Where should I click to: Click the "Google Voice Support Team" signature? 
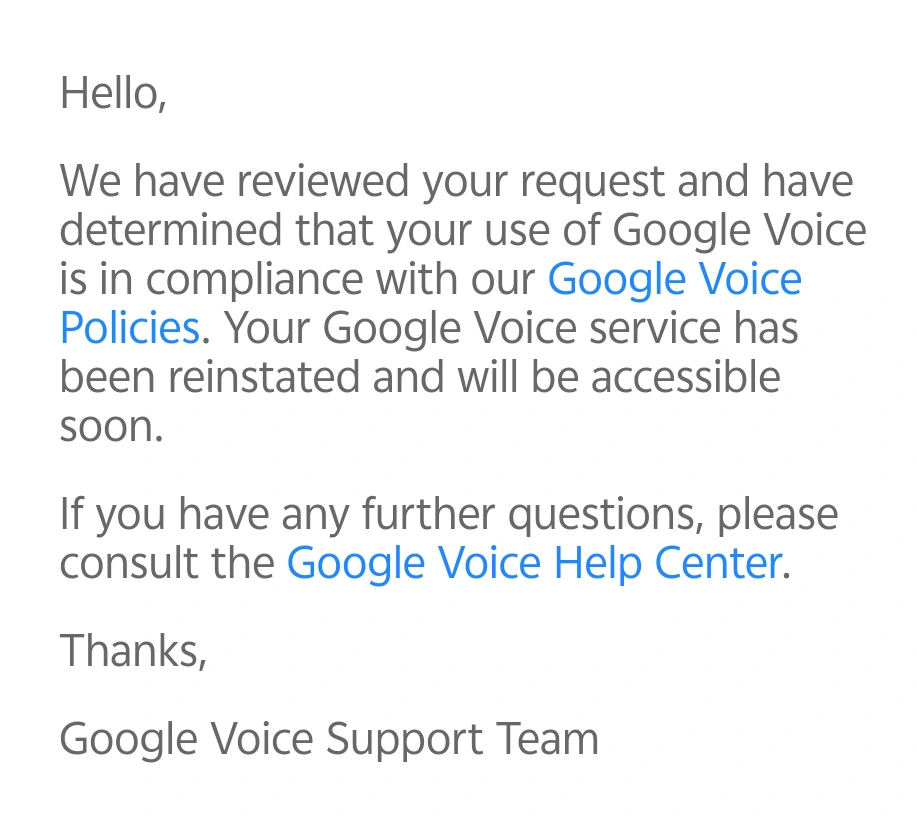pos(329,740)
